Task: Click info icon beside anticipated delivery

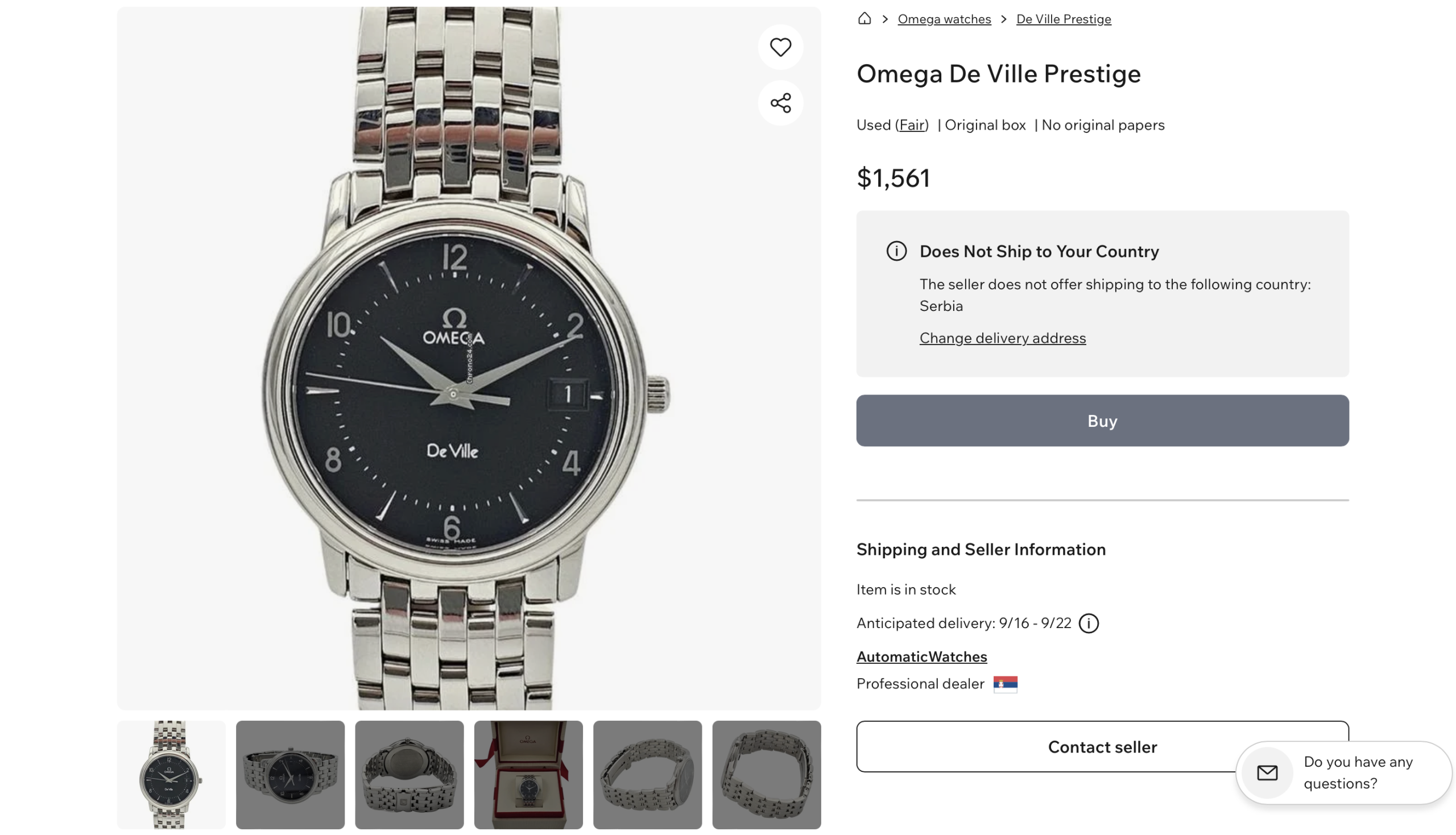Action: [x=1088, y=624]
